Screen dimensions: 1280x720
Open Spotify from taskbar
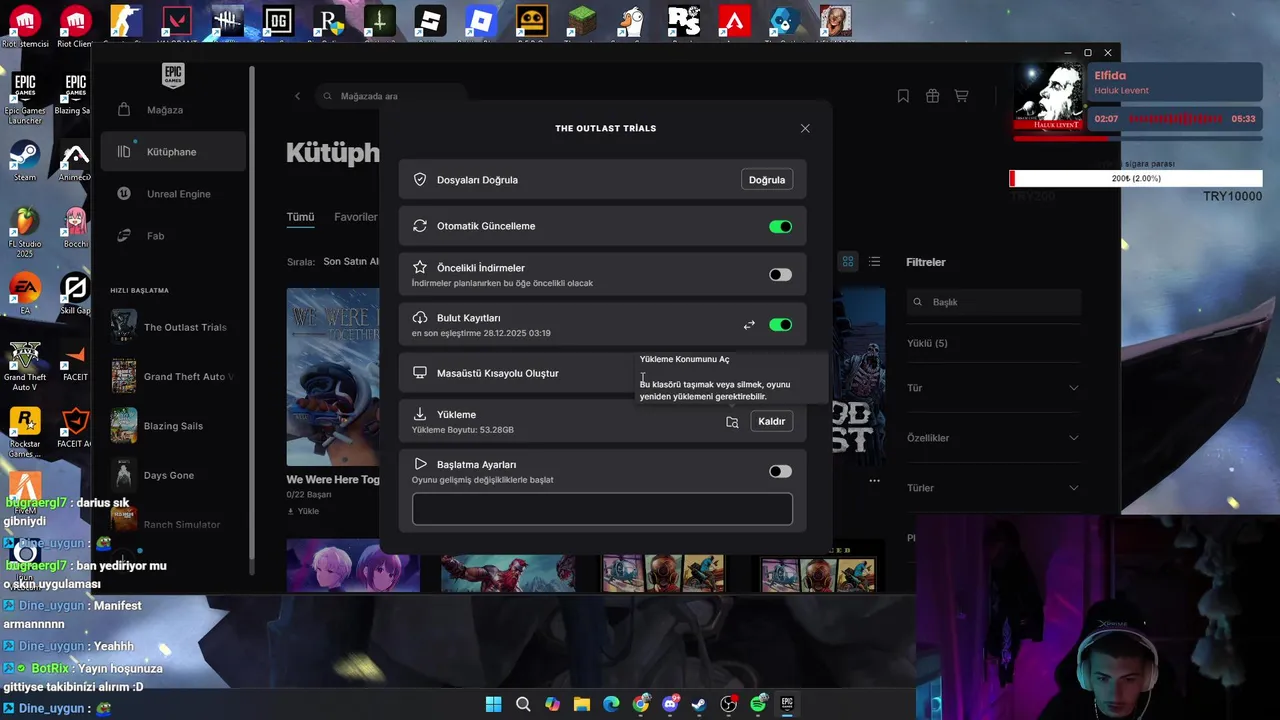click(x=758, y=704)
